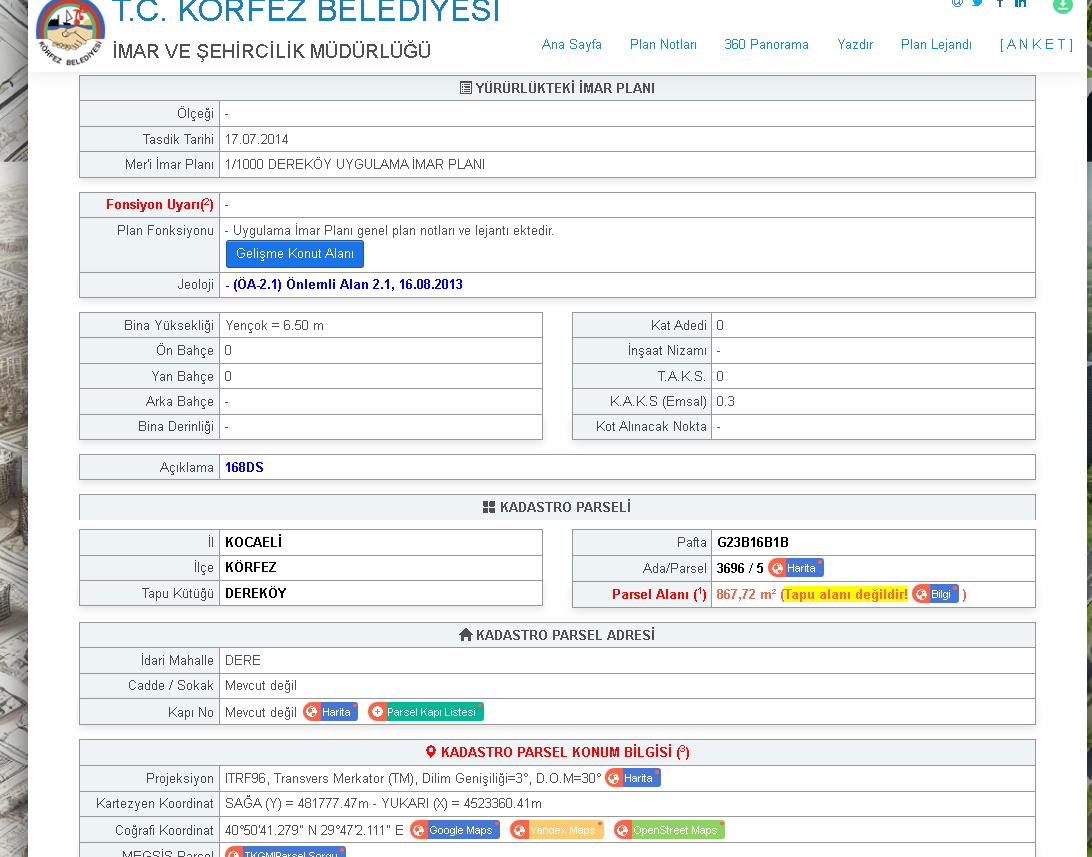Image resolution: width=1092 pixels, height=857 pixels.
Task: Click the email @ icon
Action: 957,3
